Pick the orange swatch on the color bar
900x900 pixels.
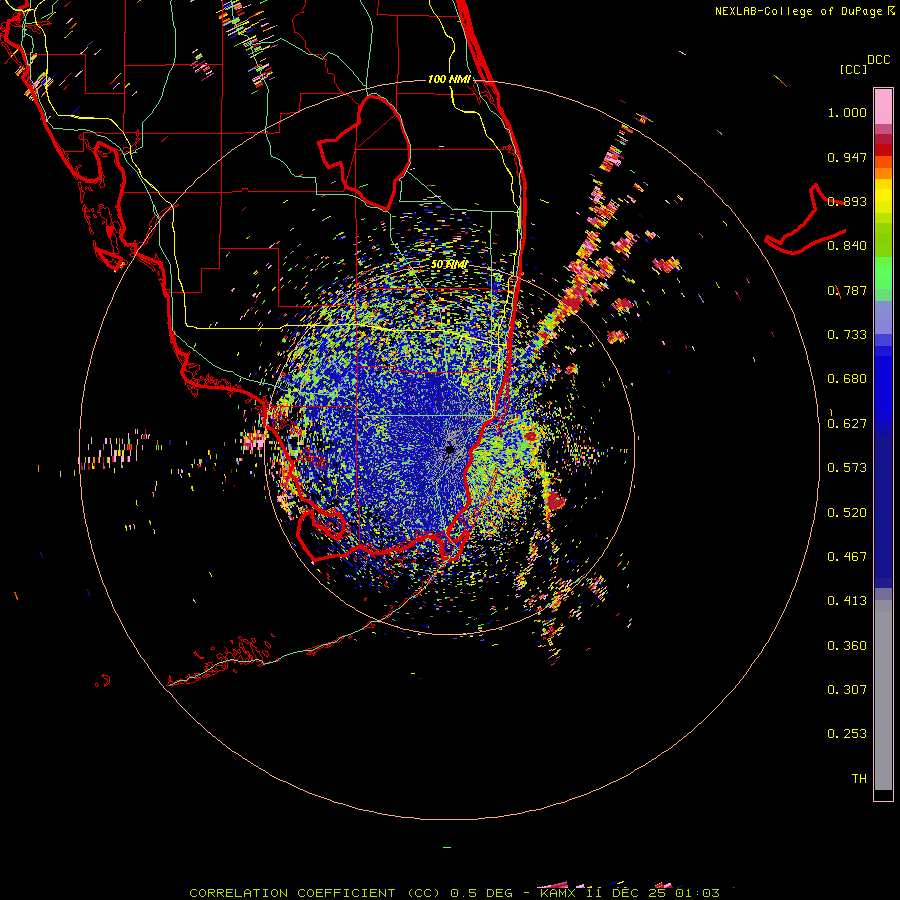(883, 173)
